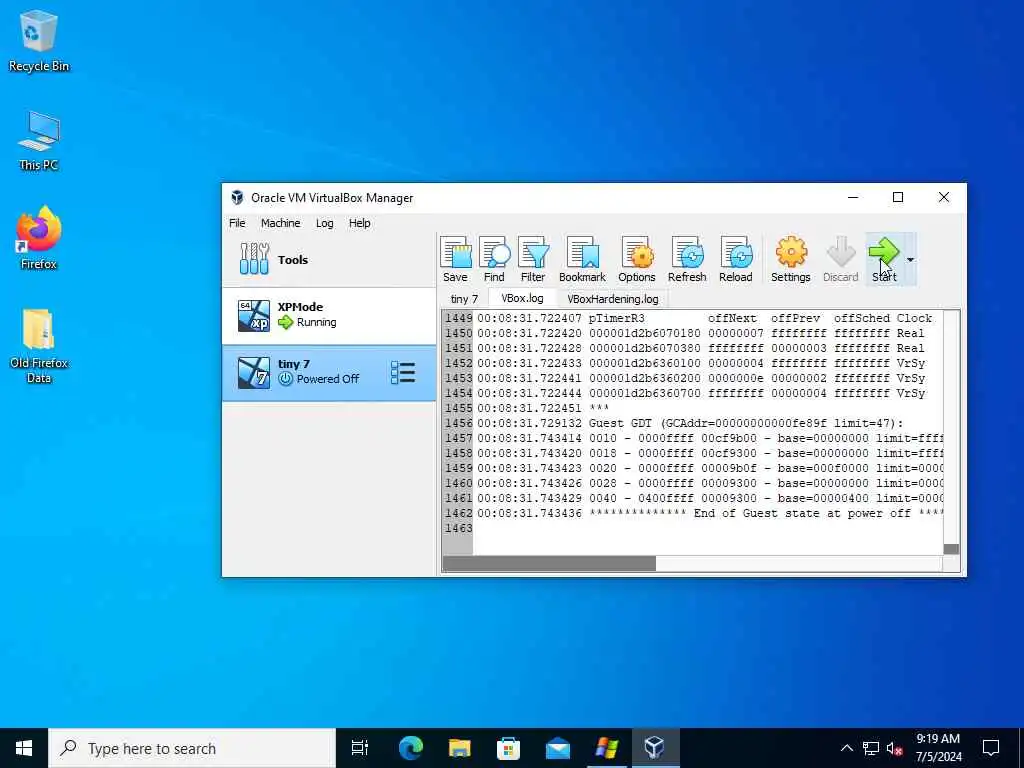Image resolution: width=1024 pixels, height=768 pixels.
Task: Add a Bookmark to the log
Action: coord(582,259)
